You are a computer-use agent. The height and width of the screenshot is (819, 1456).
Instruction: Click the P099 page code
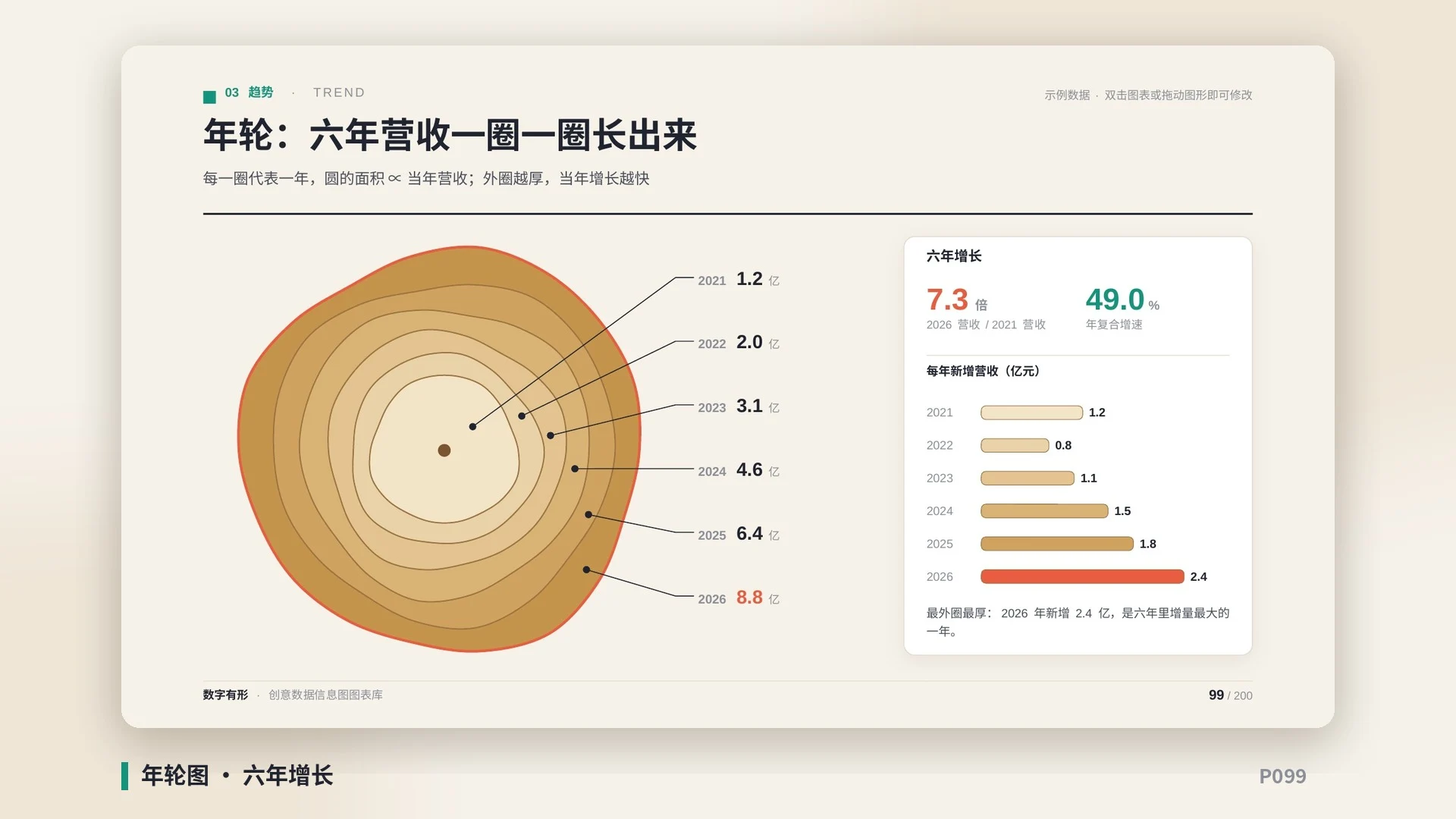click(x=1282, y=777)
